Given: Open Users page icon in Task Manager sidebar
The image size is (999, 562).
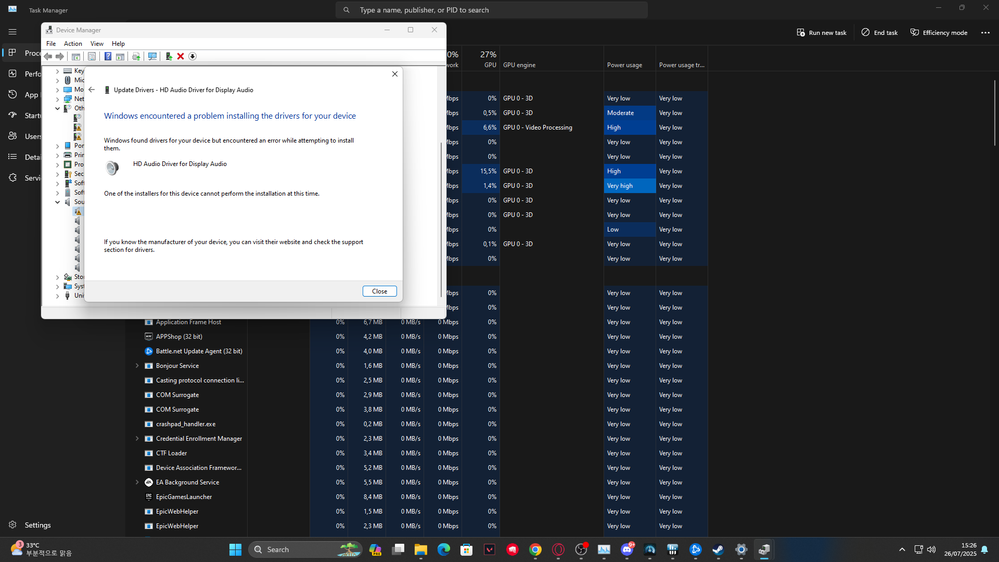Looking at the screenshot, I should pyautogui.click(x=12, y=136).
